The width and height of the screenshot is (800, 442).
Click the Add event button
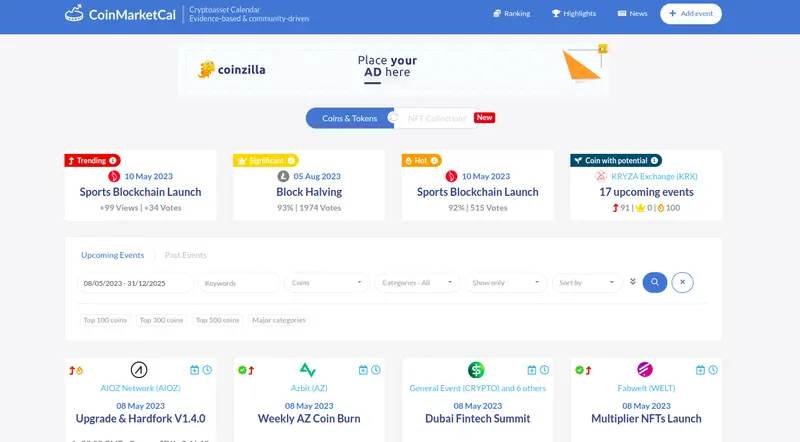click(x=691, y=14)
